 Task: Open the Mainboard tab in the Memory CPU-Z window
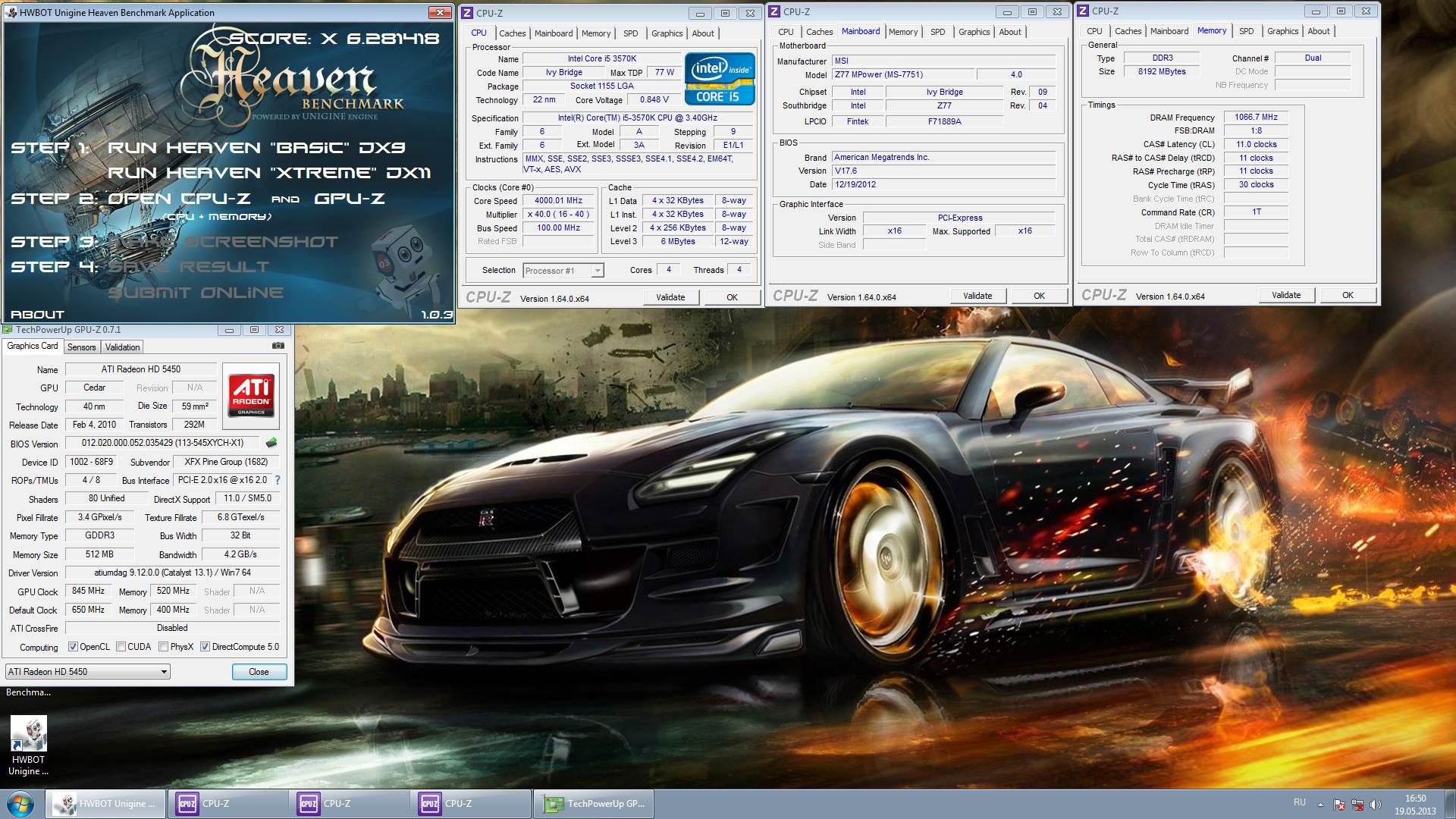tap(1169, 31)
